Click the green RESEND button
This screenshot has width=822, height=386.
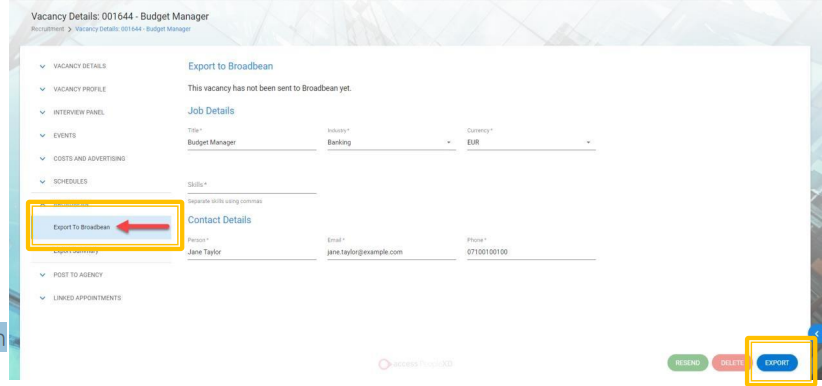click(687, 363)
